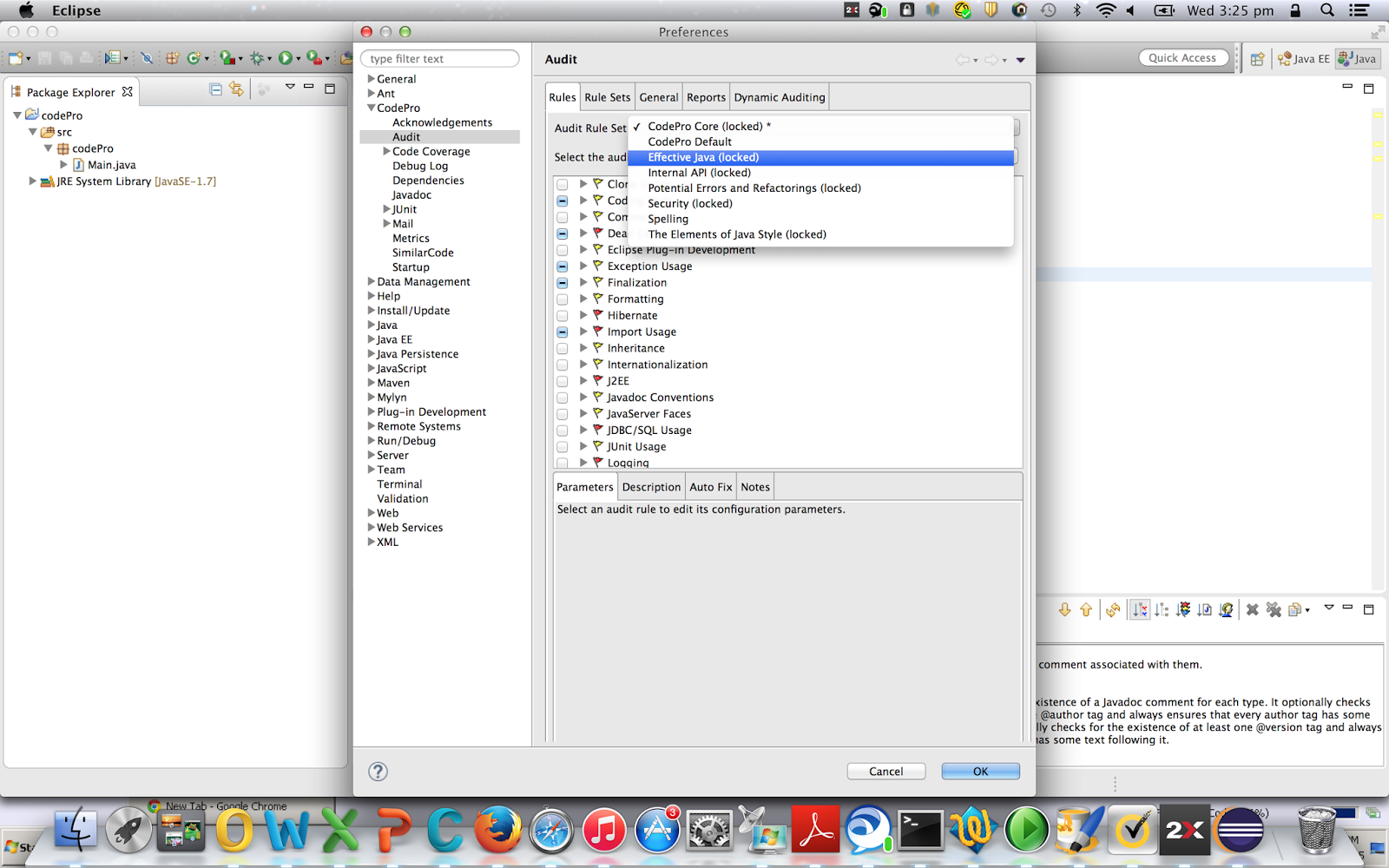This screenshot has height=868, width=1389.
Task: Toggle the Finalization rule checkbox
Action: point(563,283)
